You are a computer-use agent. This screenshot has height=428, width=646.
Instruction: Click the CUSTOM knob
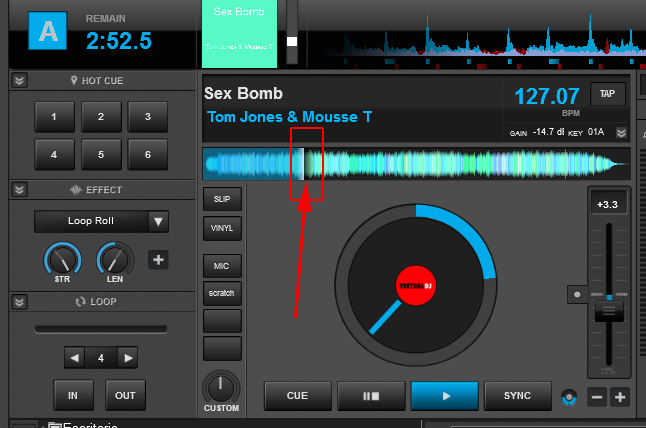click(221, 387)
